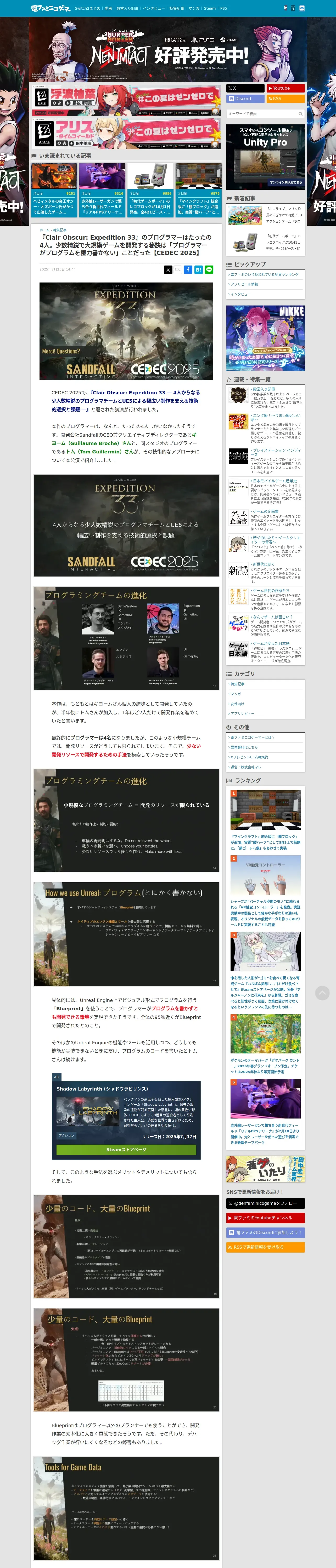
Task: Click the black X button in the sidebar
Action: (x=245, y=88)
